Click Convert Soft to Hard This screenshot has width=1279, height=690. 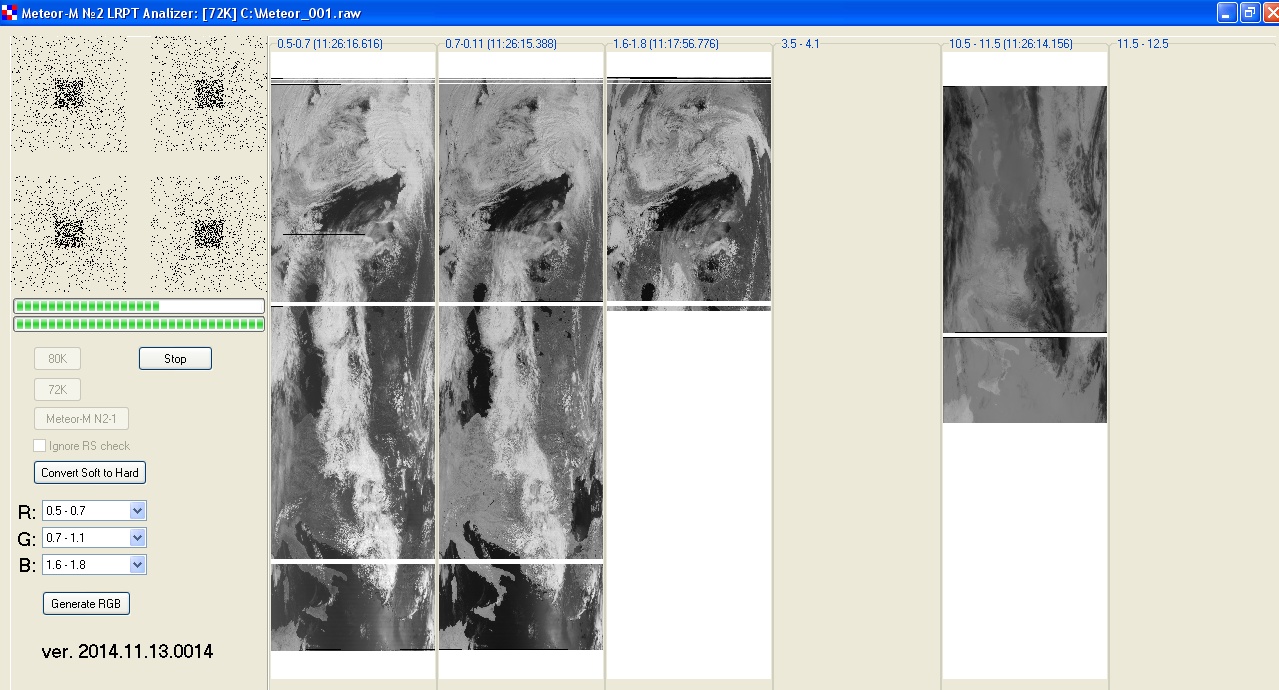coord(90,472)
